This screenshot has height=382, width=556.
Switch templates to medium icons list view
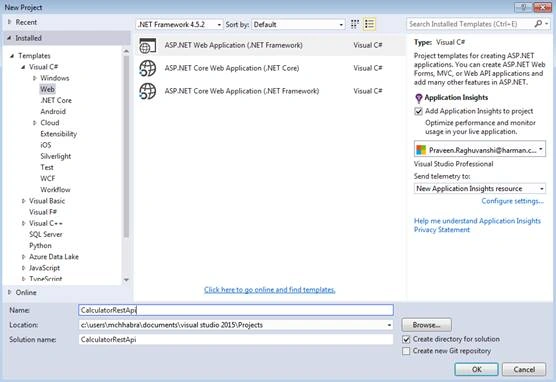[x=369, y=24]
